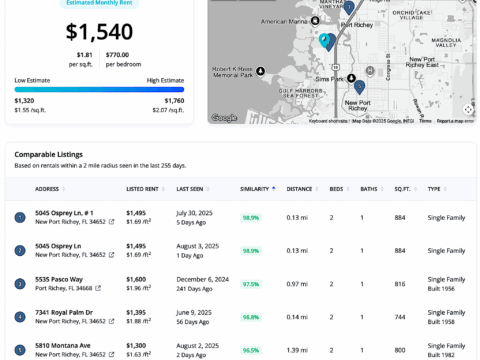Select the light blue subject property map pin
Viewport: 480px width, 360px height.
point(324,40)
